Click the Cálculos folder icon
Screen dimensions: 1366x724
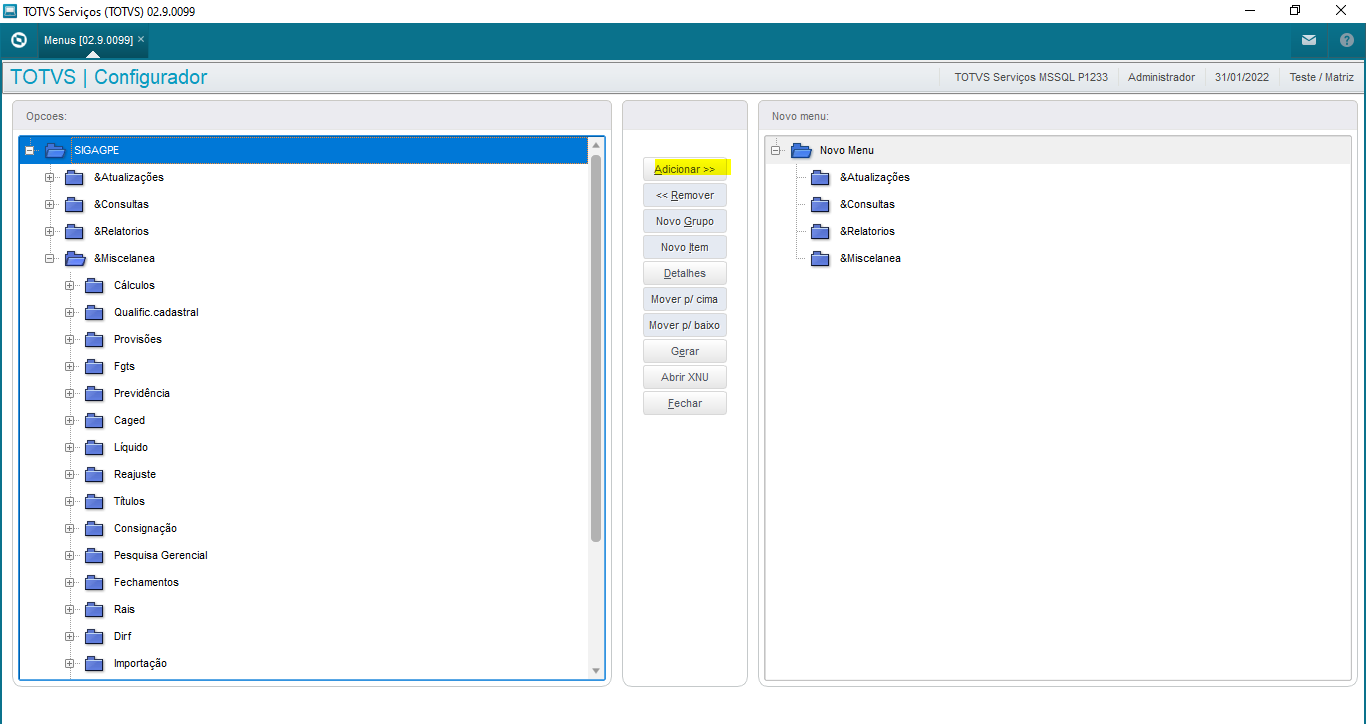pyautogui.click(x=95, y=285)
